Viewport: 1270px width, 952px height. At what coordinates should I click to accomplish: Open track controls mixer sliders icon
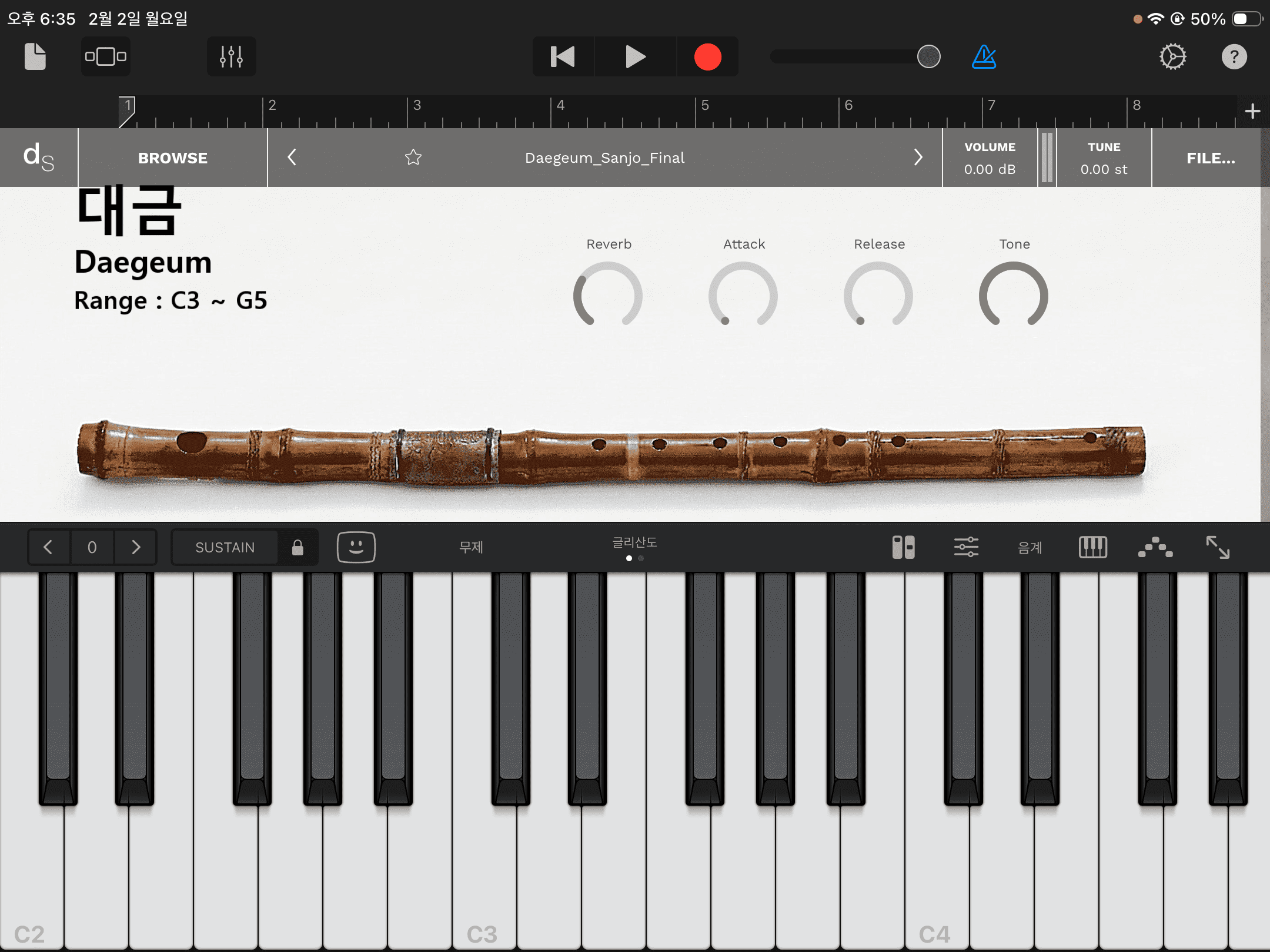pyautogui.click(x=231, y=57)
